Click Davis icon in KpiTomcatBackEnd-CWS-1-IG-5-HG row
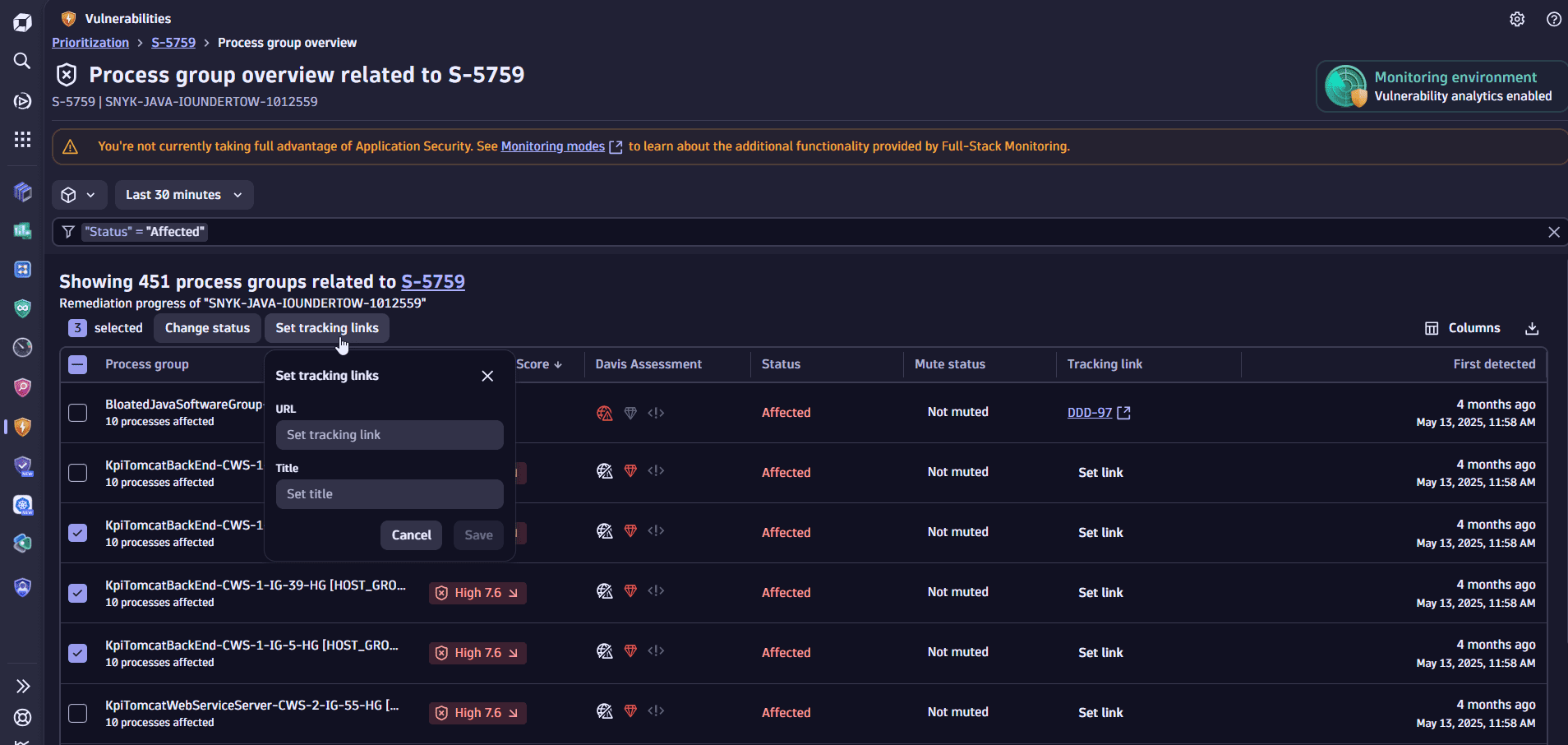 (x=605, y=651)
